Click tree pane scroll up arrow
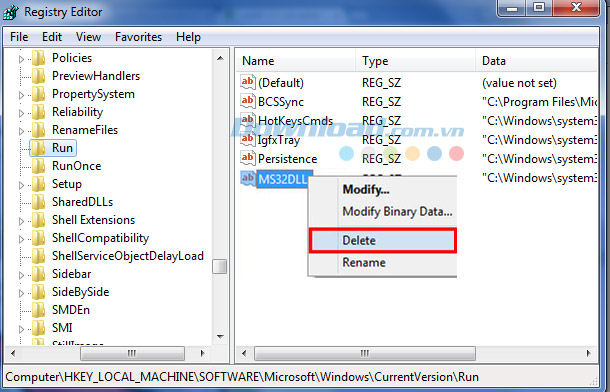Viewport: 610px width, 392px height. pyautogui.click(x=220, y=58)
